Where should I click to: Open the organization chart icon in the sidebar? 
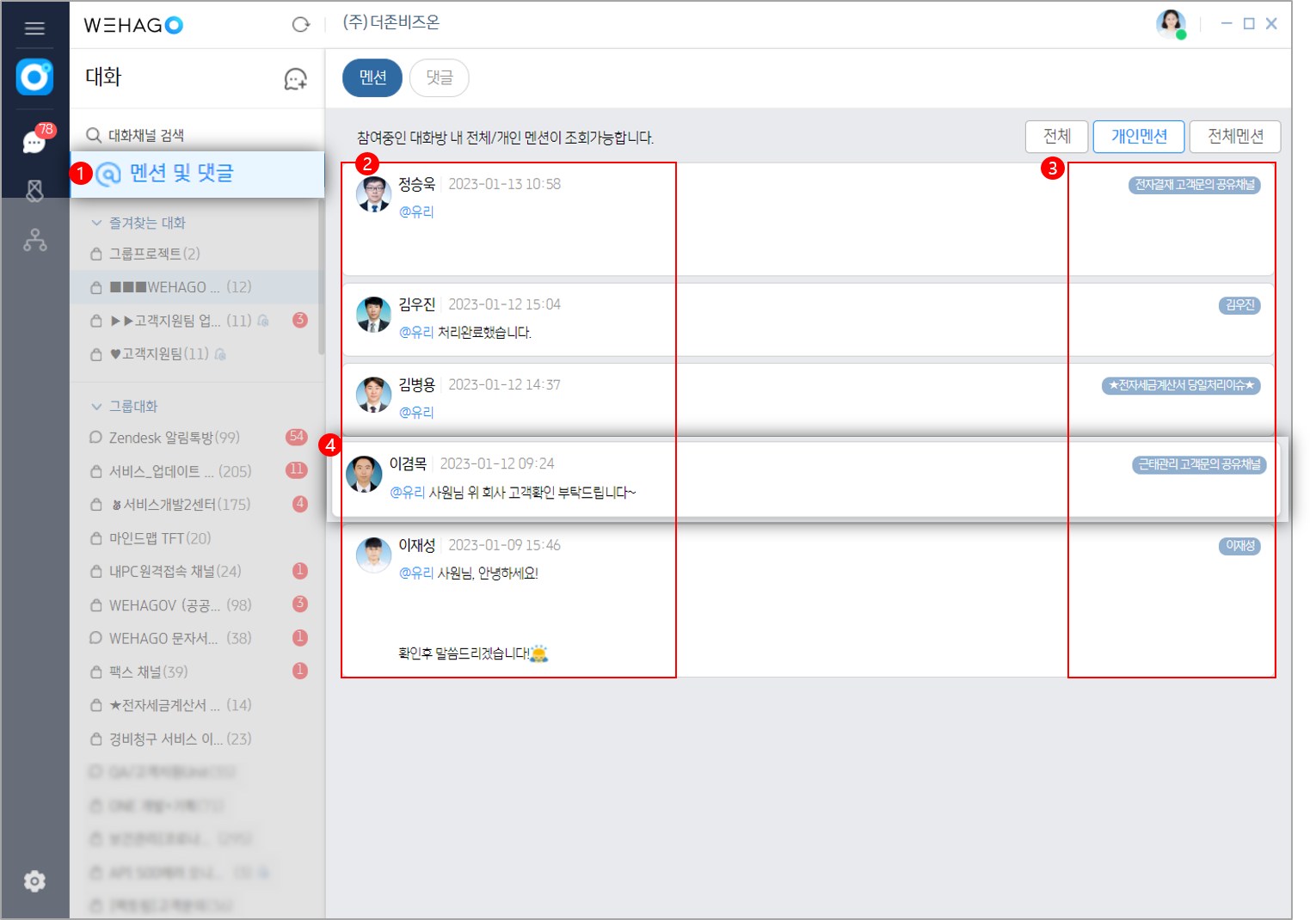coord(34,240)
